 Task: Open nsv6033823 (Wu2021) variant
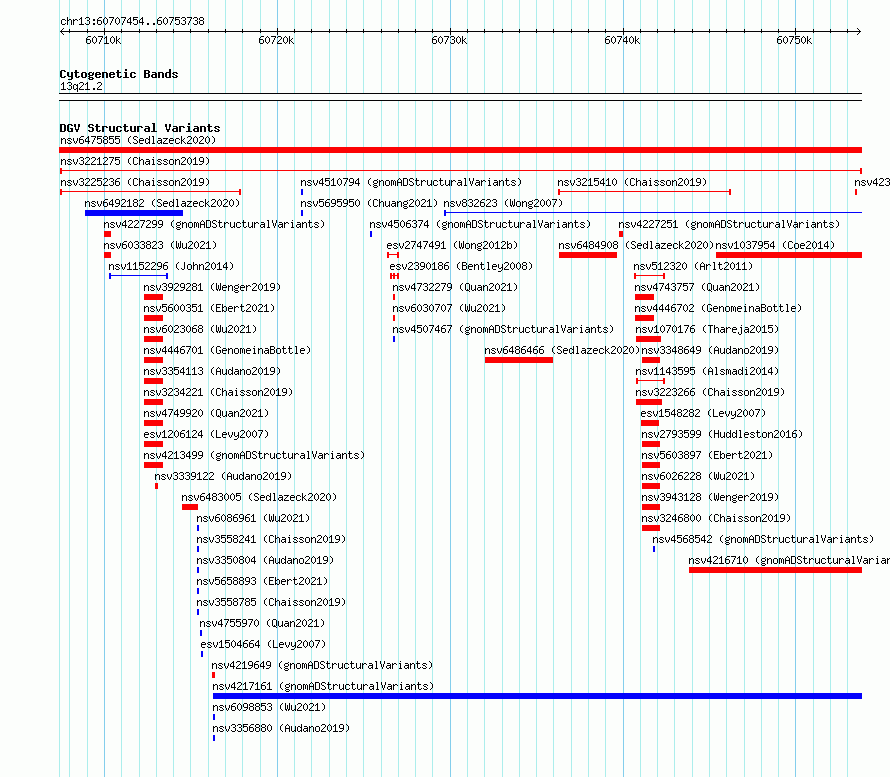tap(160, 245)
